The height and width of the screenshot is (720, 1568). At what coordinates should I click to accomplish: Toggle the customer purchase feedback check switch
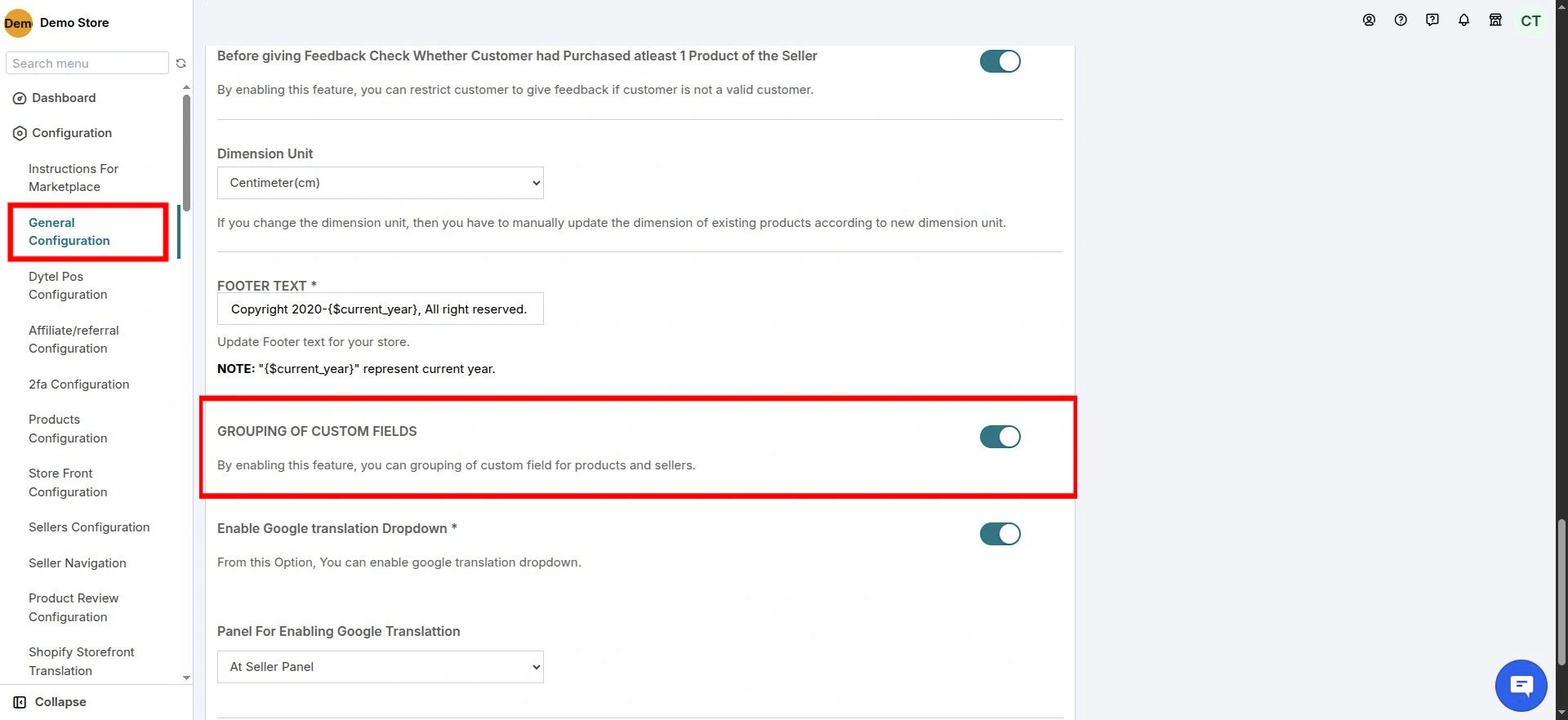pyautogui.click(x=1000, y=61)
